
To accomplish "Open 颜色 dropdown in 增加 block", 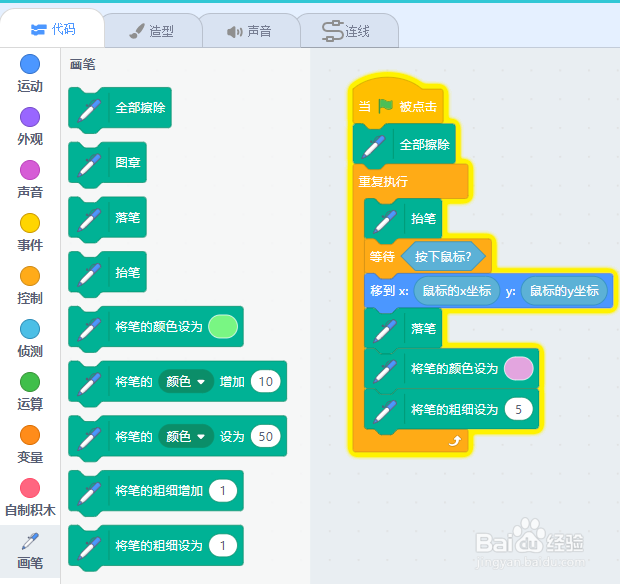I will tap(185, 382).
